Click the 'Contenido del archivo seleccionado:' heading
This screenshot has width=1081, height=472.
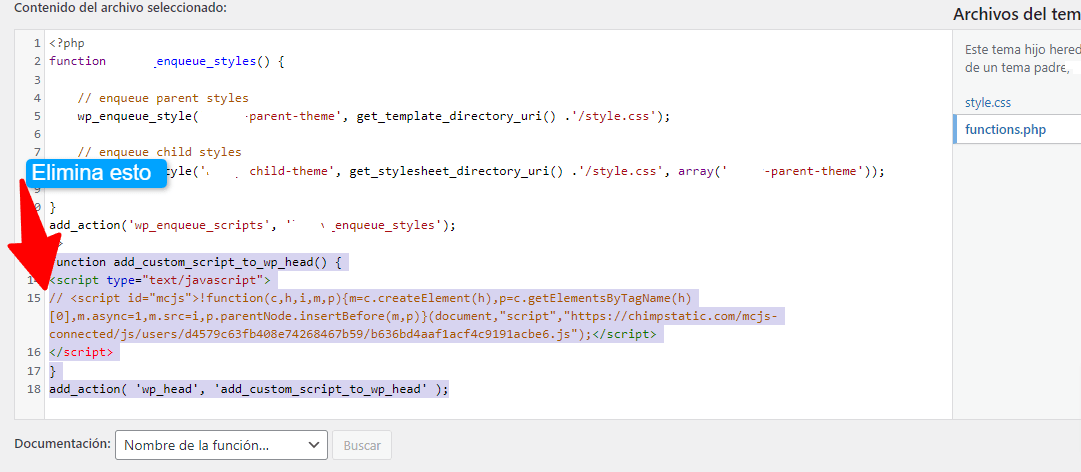click(x=121, y=8)
